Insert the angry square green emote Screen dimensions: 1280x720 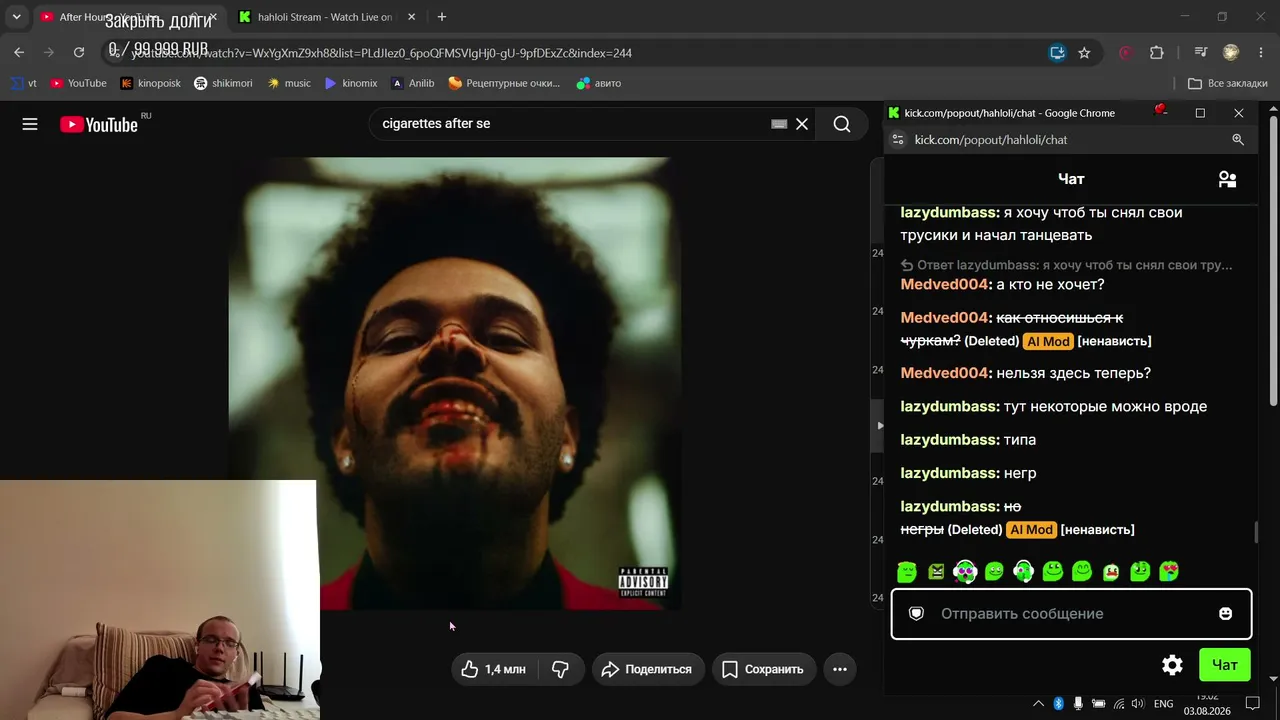pyautogui.click(x=936, y=571)
